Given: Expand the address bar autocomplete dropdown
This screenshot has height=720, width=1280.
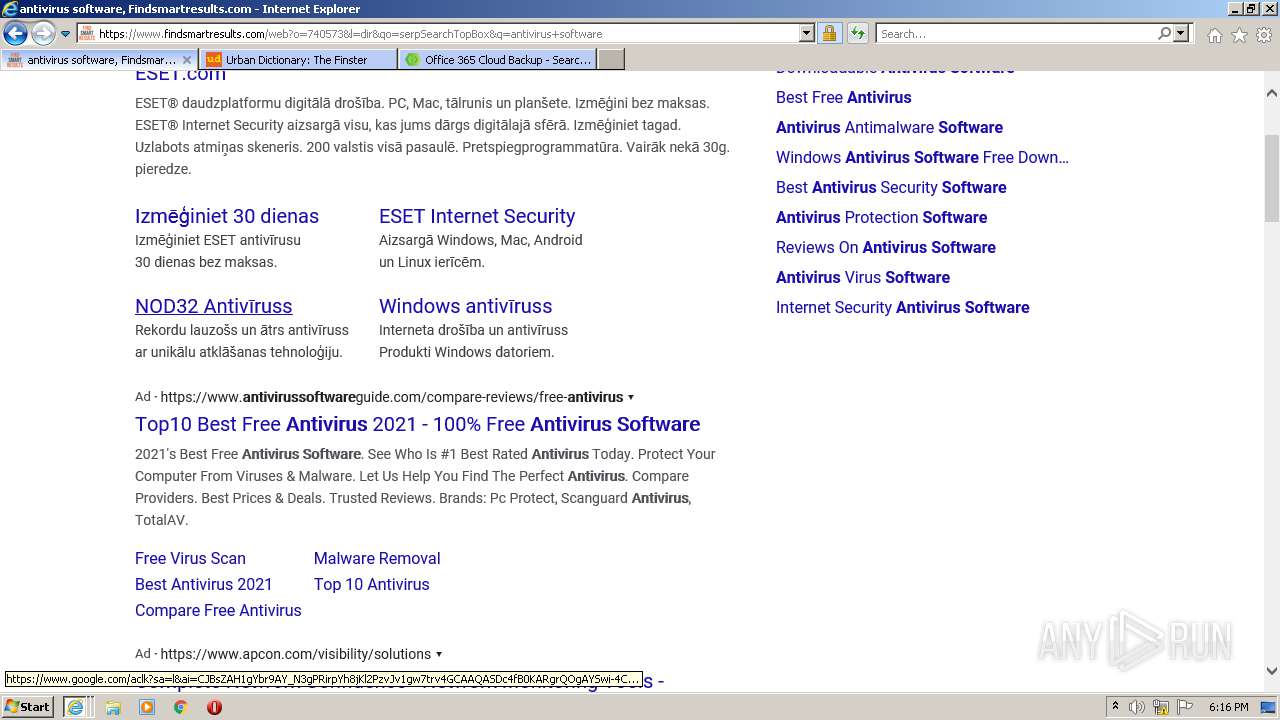Looking at the screenshot, I should click(807, 33).
